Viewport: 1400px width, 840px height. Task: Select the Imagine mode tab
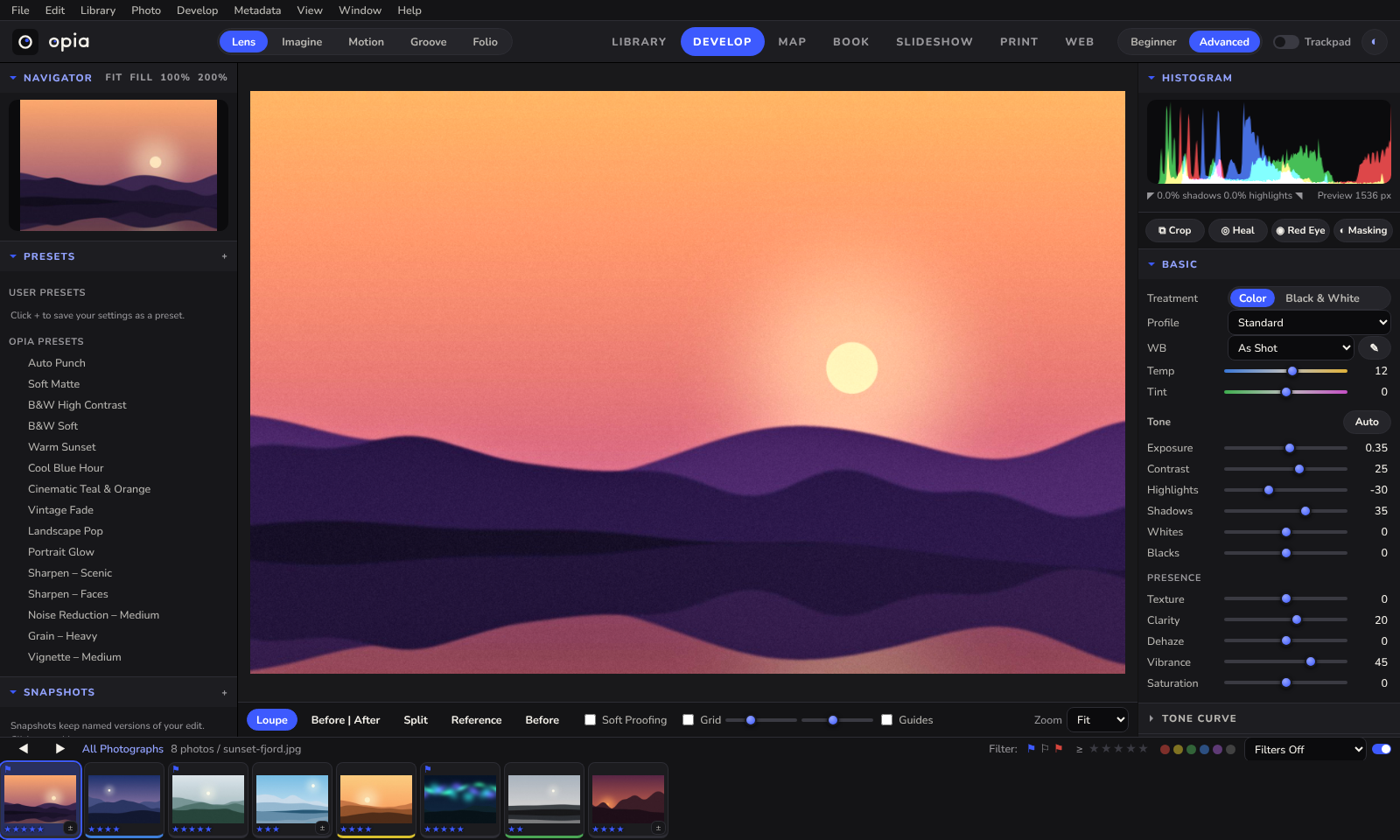302,42
